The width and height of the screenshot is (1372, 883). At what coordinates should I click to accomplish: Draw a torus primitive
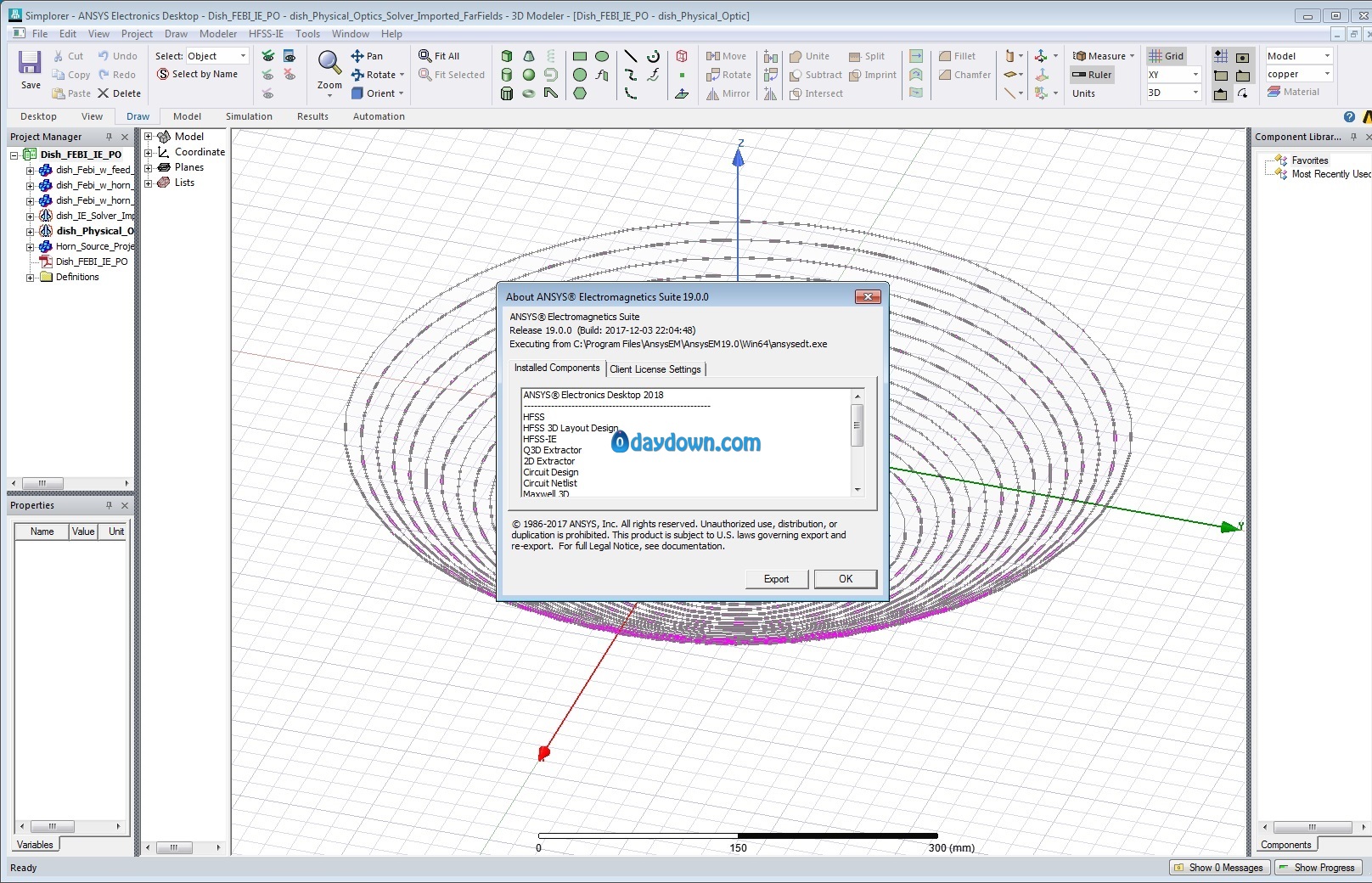[529, 93]
